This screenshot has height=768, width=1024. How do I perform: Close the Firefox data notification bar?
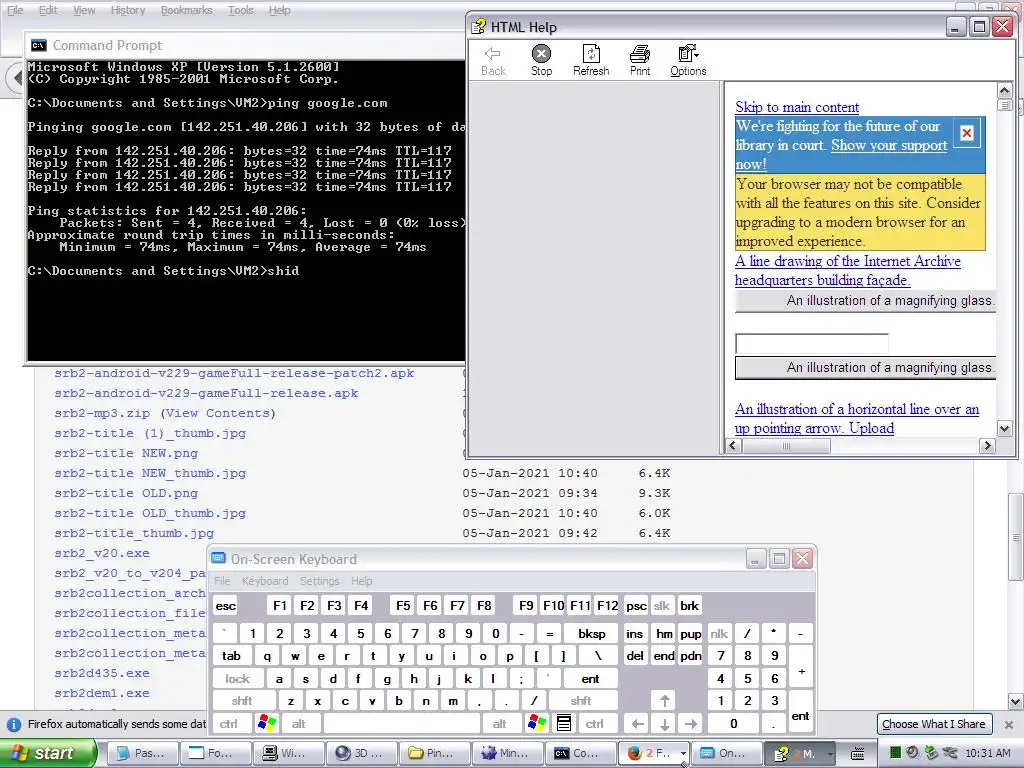[x=1008, y=724]
